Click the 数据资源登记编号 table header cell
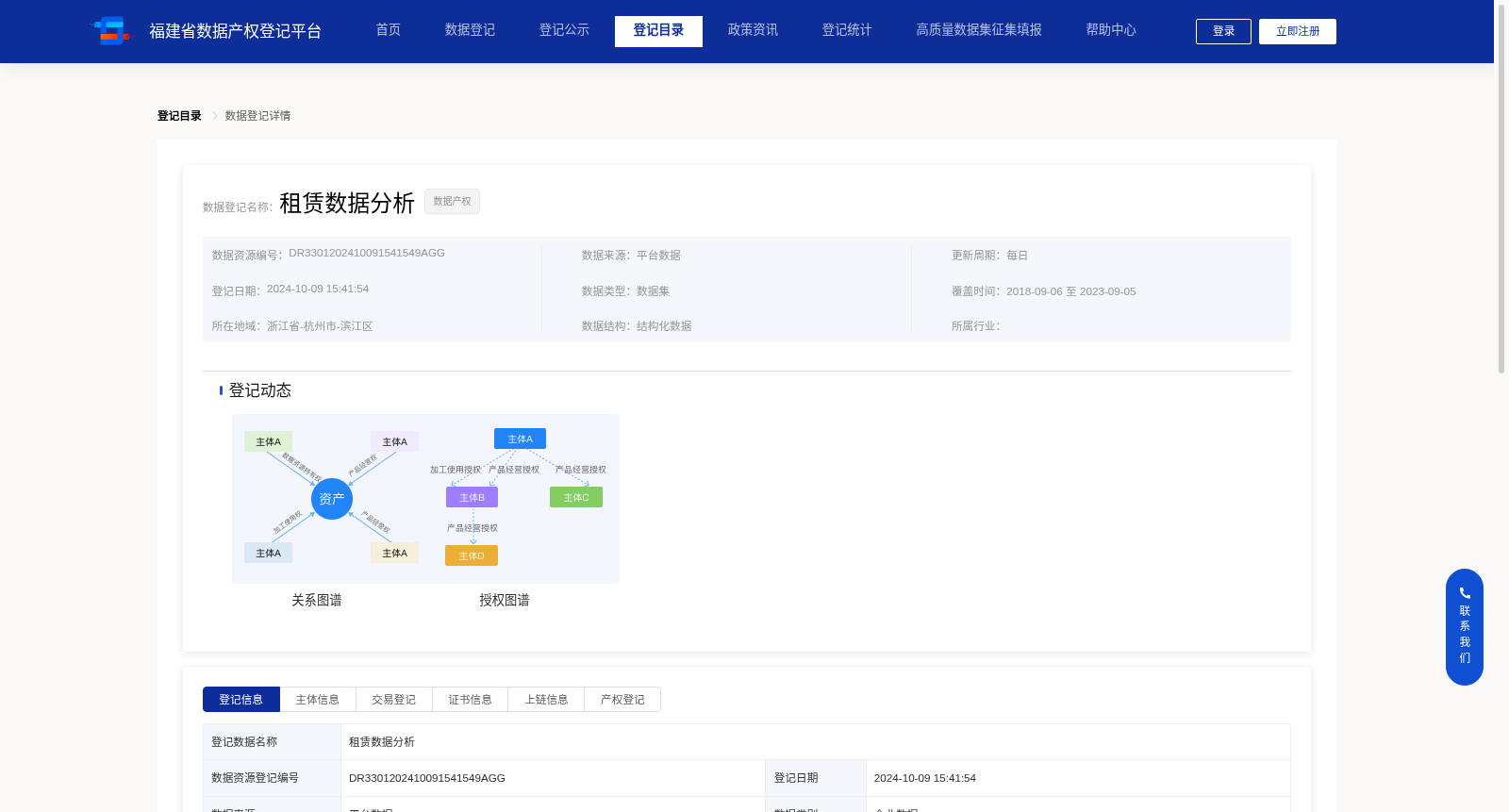This screenshot has width=1509, height=812. click(272, 778)
